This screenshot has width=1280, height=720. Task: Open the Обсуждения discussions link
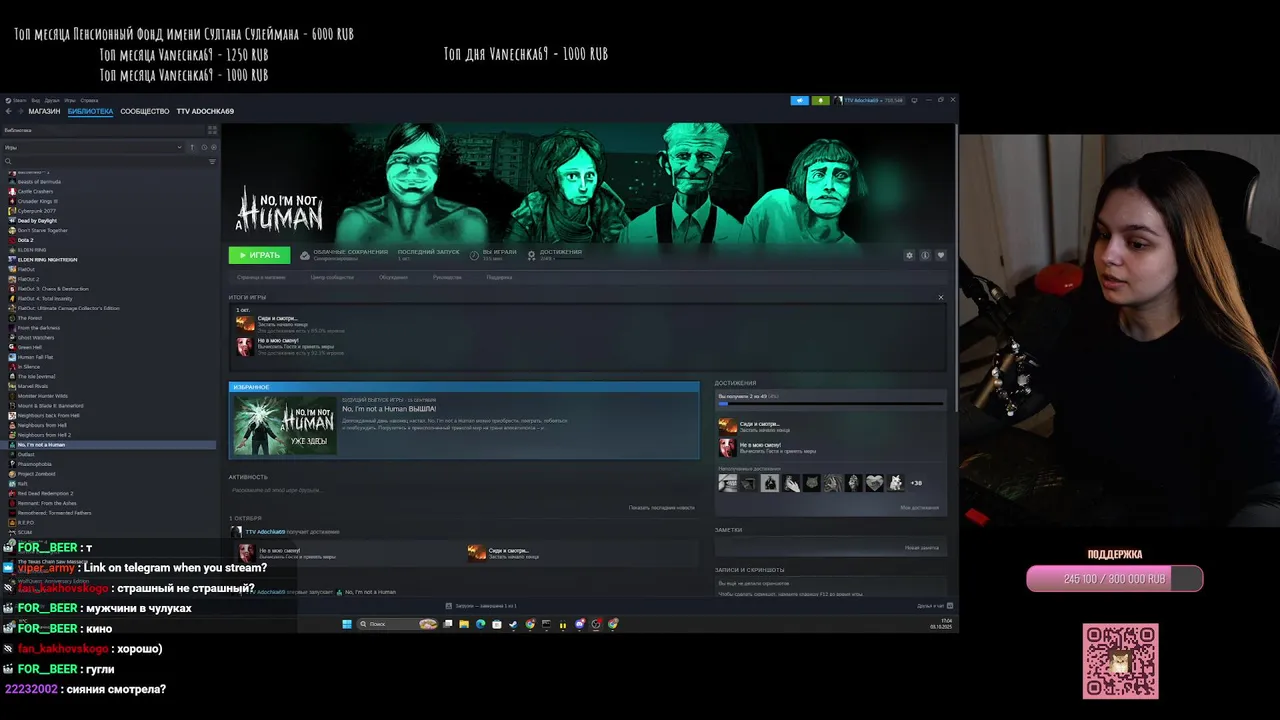point(393,277)
